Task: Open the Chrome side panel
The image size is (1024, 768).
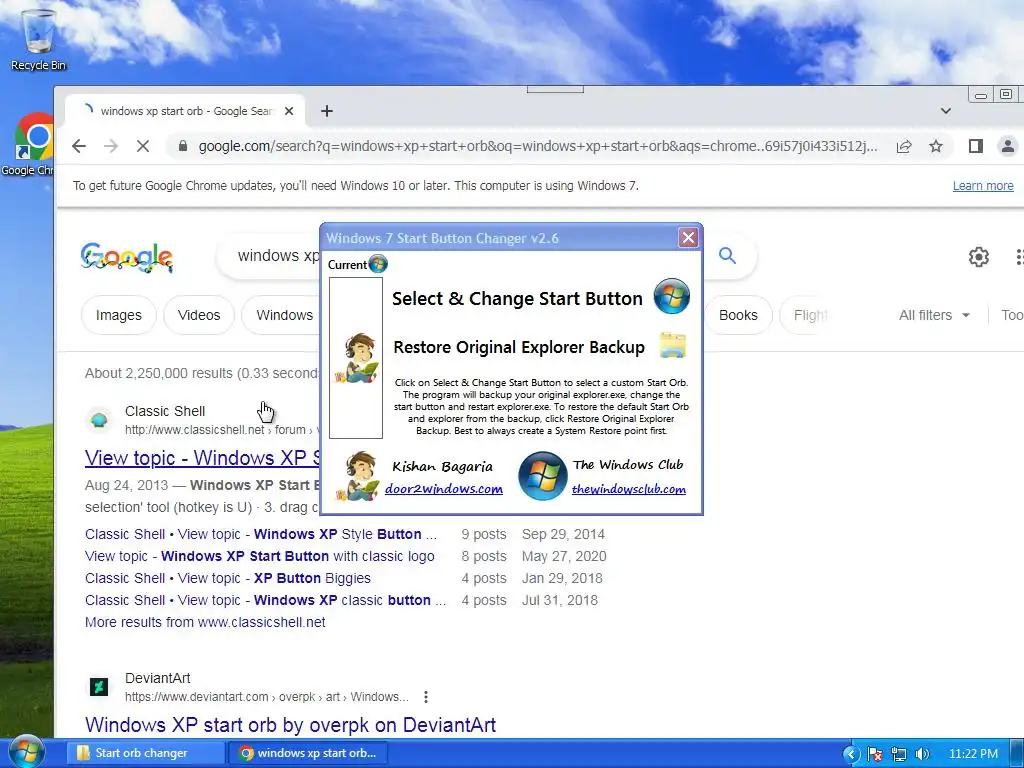Action: [976, 146]
